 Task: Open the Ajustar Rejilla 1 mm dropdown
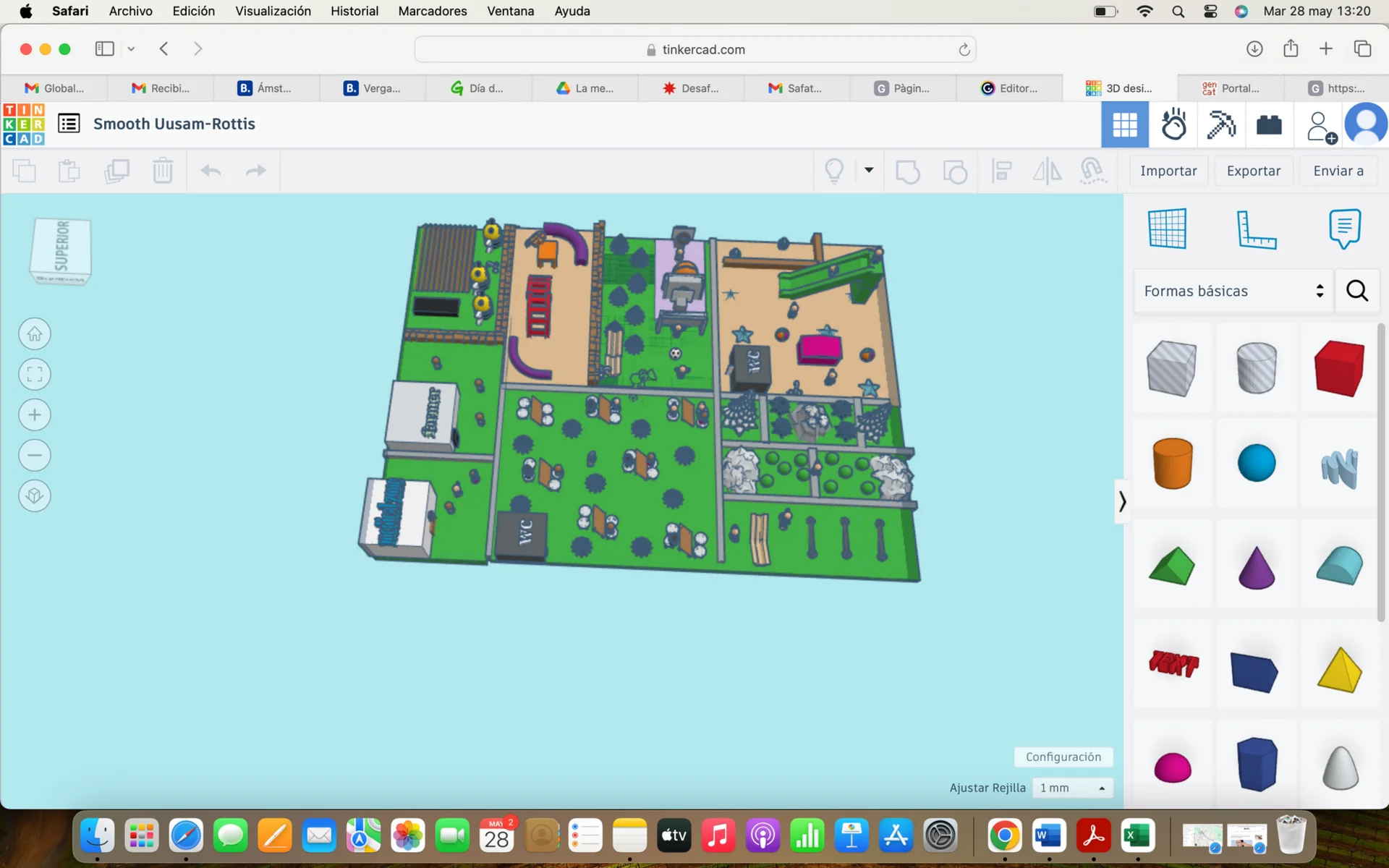1072,788
